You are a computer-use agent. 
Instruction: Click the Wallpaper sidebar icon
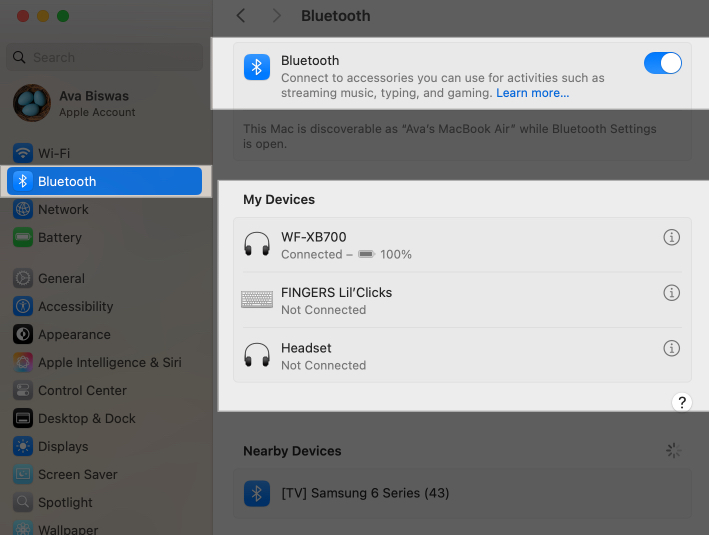(23, 528)
